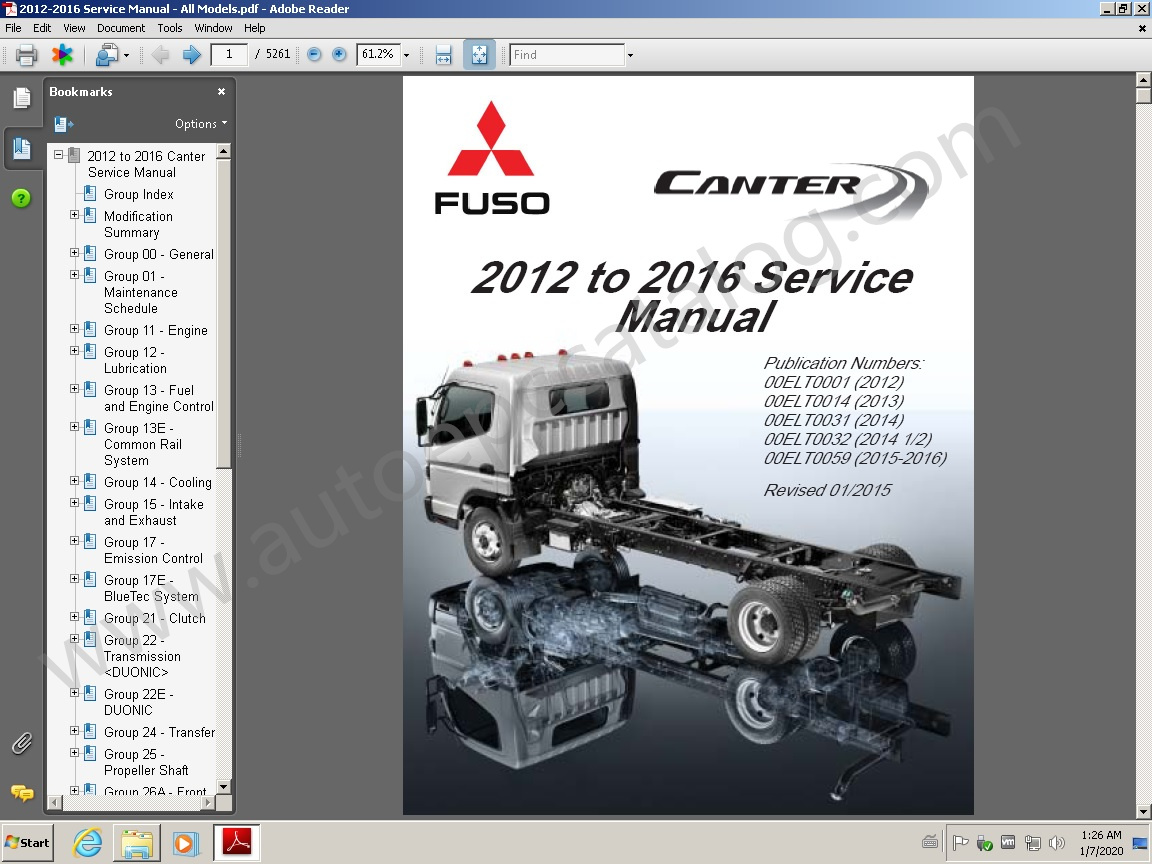The height and width of the screenshot is (864, 1152).
Task: Open Group 22 - Transmission DUONIC bookmark
Action: pyautogui.click(x=142, y=656)
